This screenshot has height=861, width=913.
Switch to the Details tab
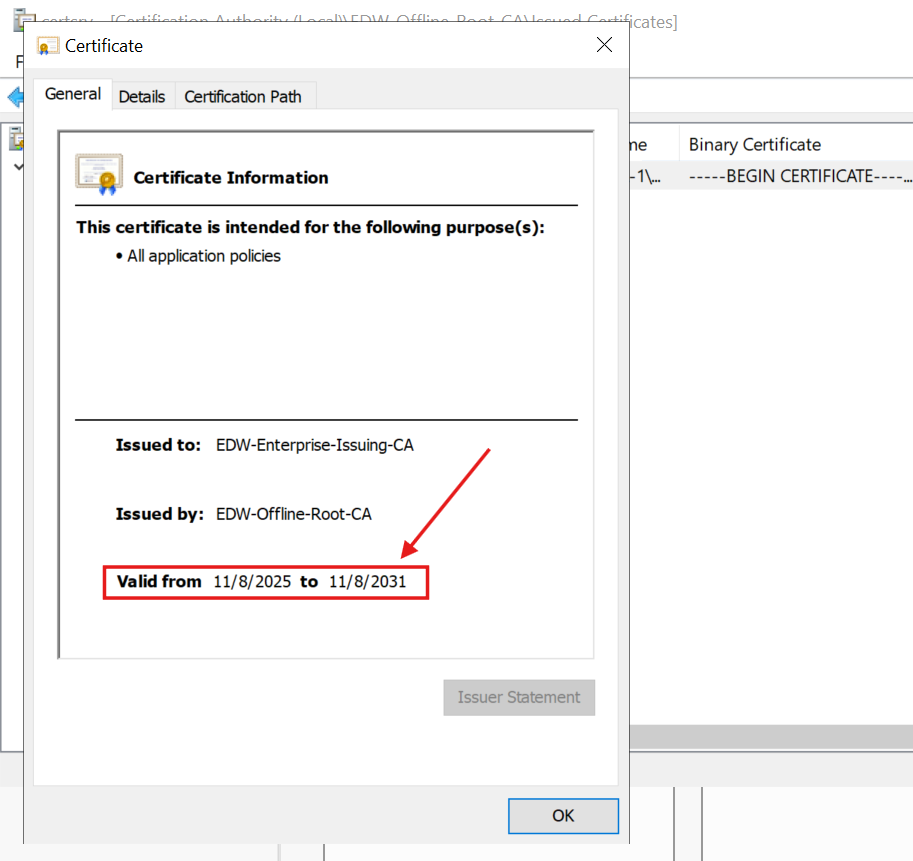(x=142, y=96)
